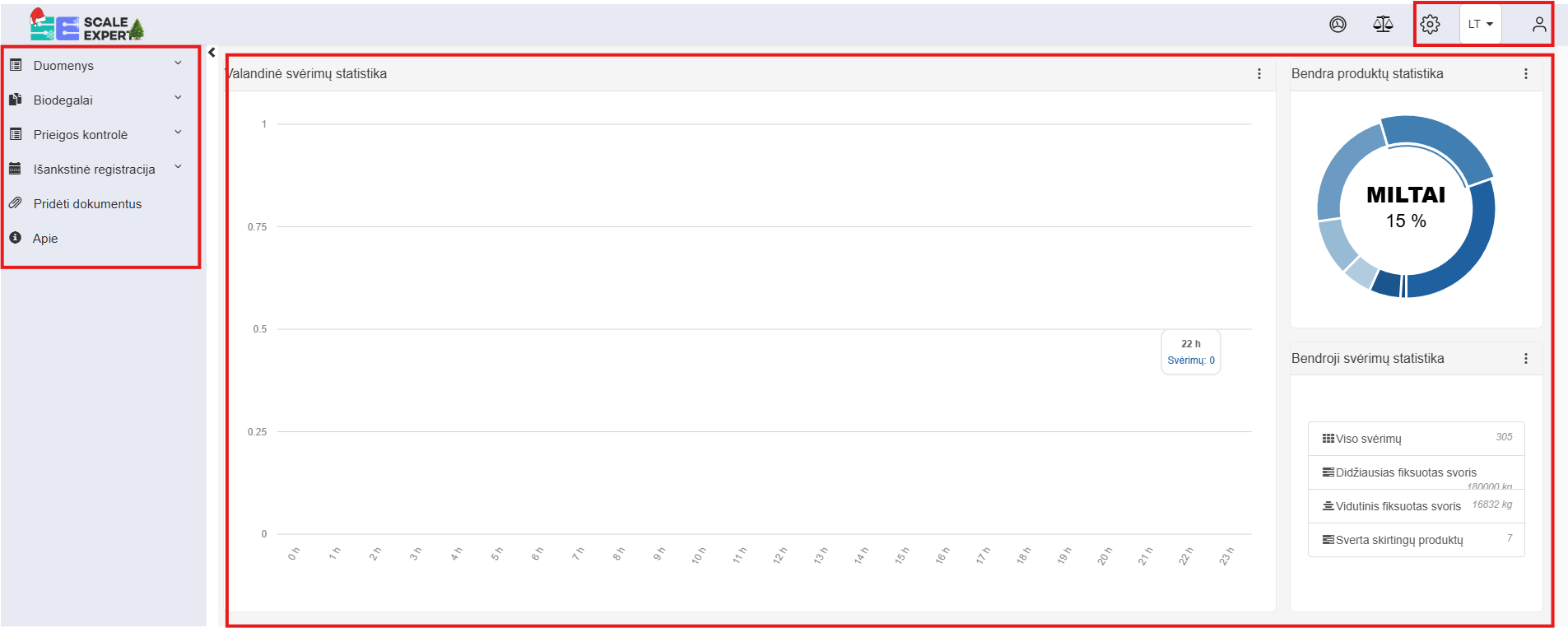Open Valandinė svėrimų statistika options menu
Viewport: 1568px width, 628px height.
[1259, 74]
